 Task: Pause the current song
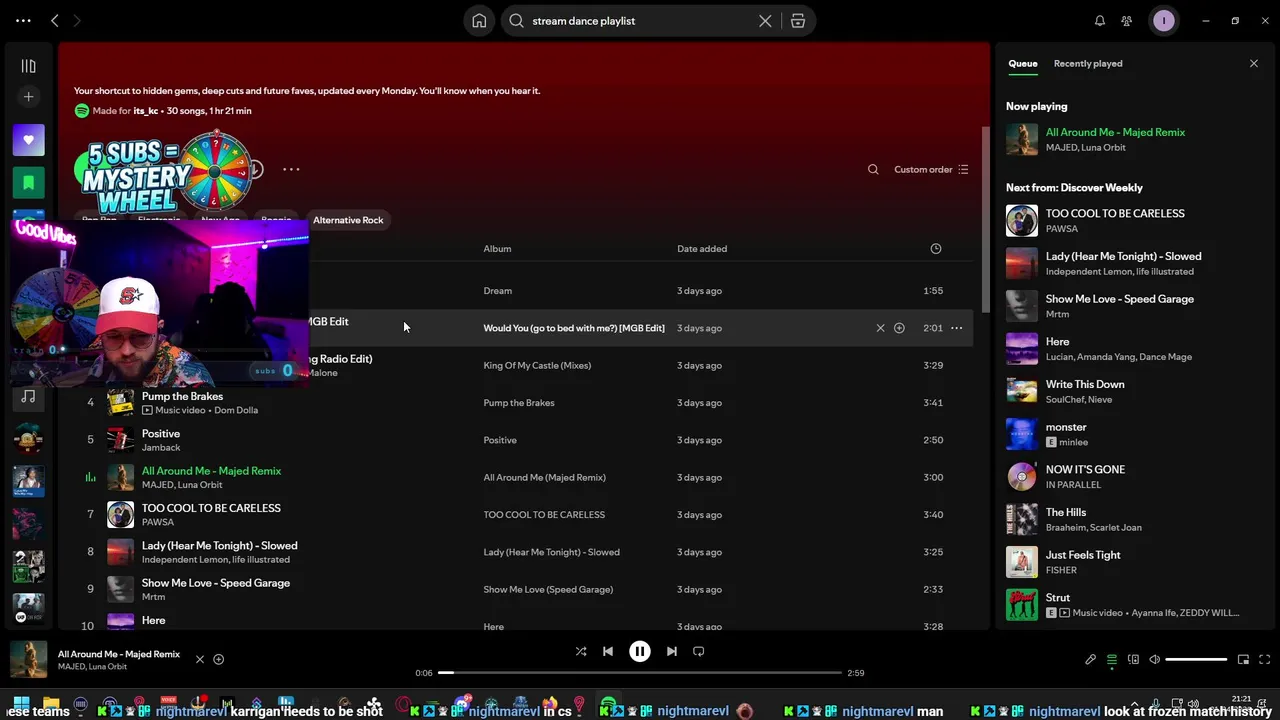coord(640,651)
